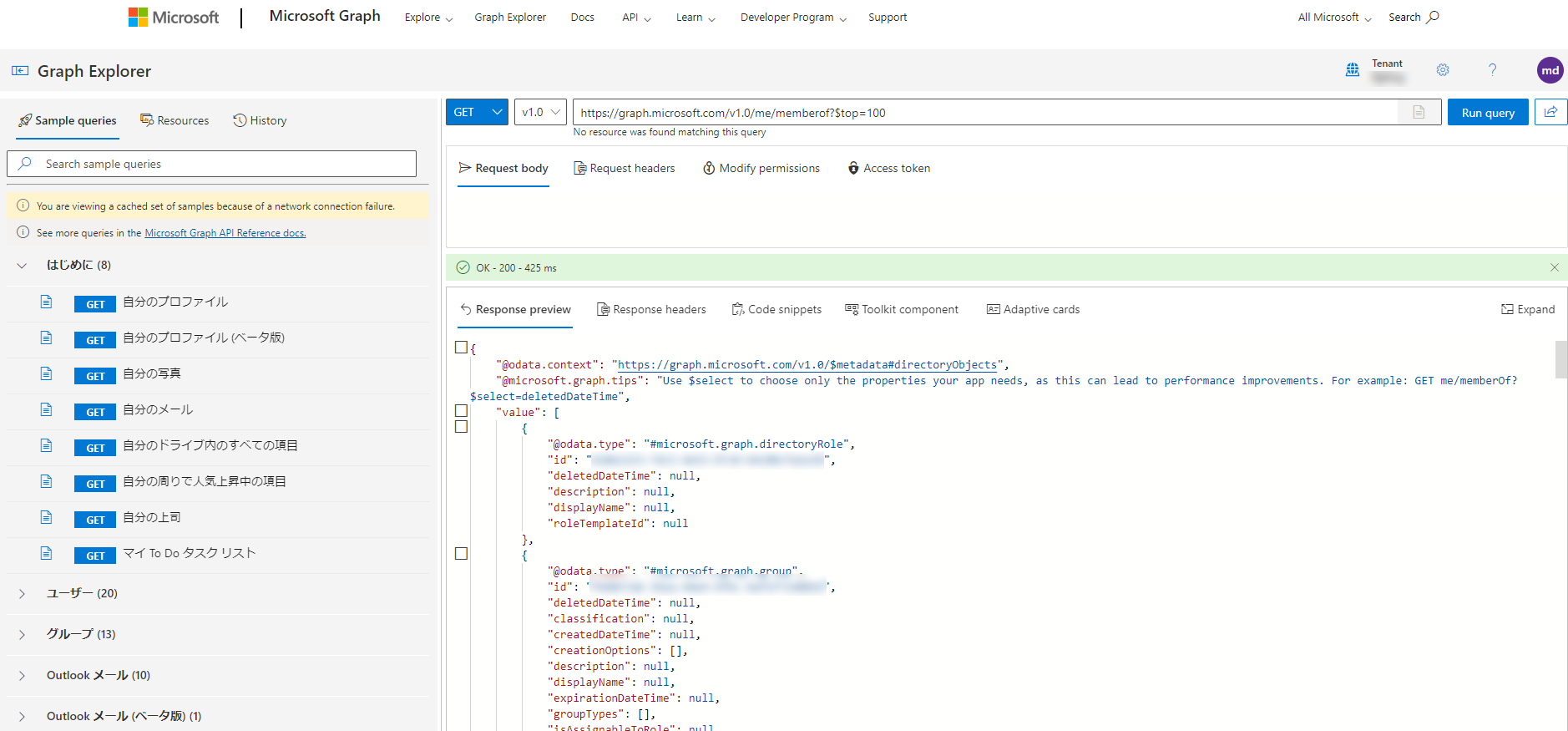Image resolution: width=1568 pixels, height=731 pixels.
Task: Click the document icon in URL bar
Action: pos(1419,112)
